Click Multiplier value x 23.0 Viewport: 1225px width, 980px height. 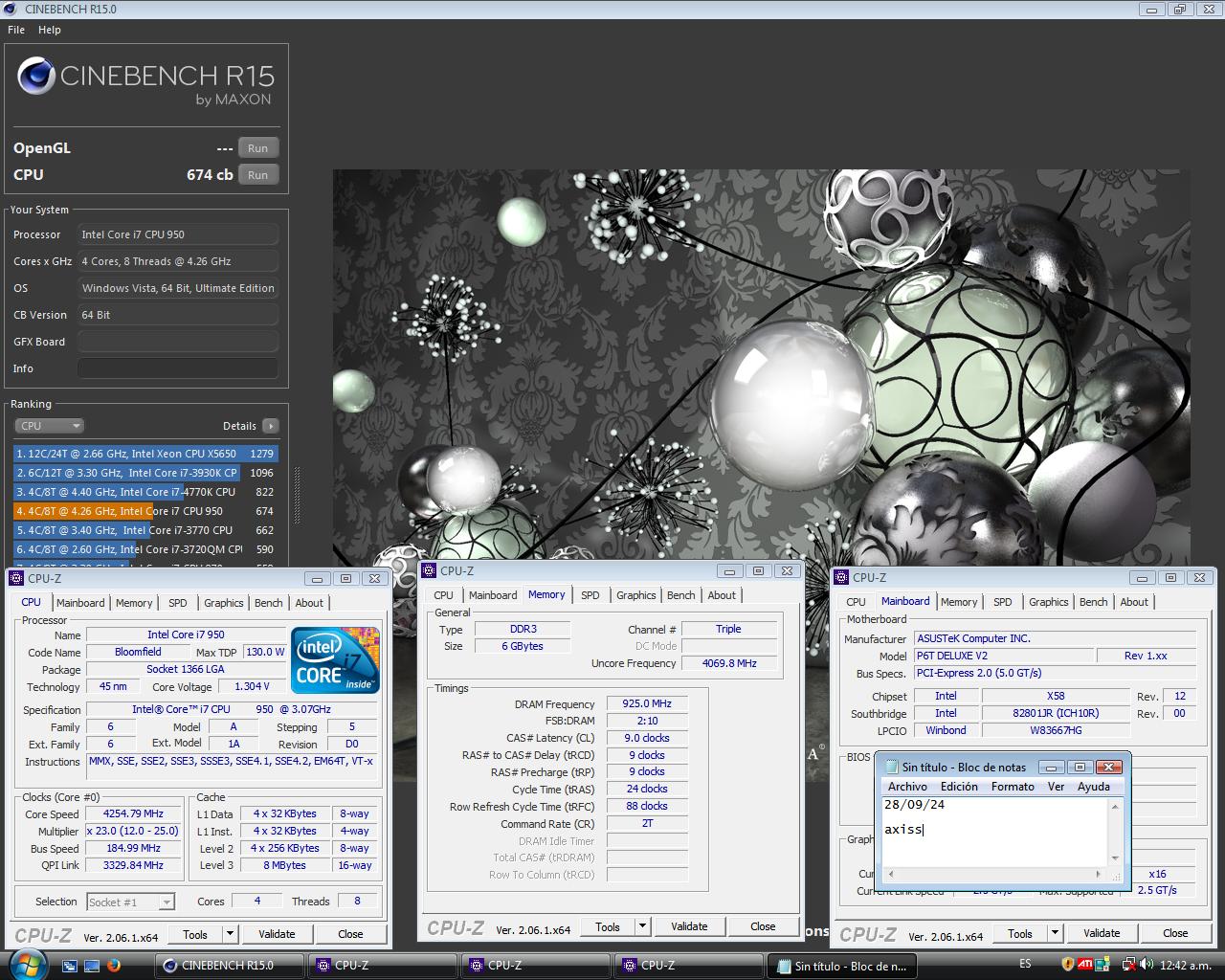point(133,831)
